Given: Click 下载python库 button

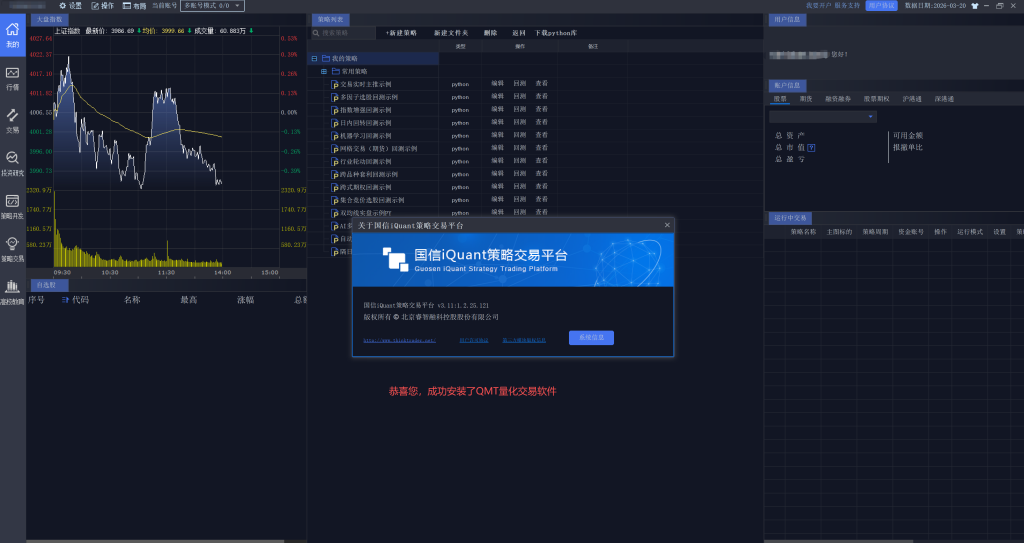Looking at the screenshot, I should tap(556, 33).
